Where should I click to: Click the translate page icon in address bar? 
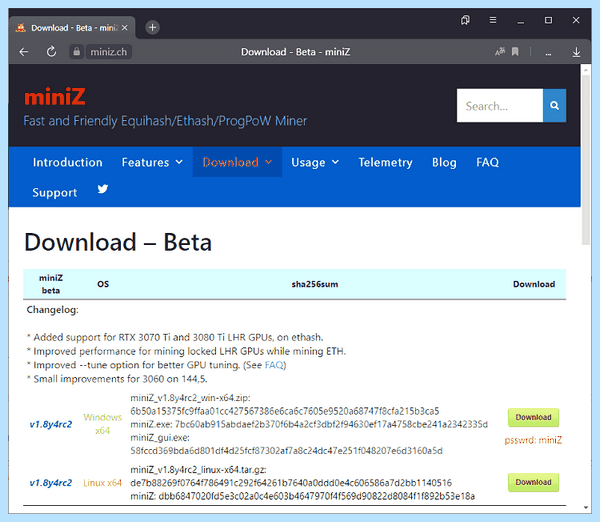[x=500, y=52]
